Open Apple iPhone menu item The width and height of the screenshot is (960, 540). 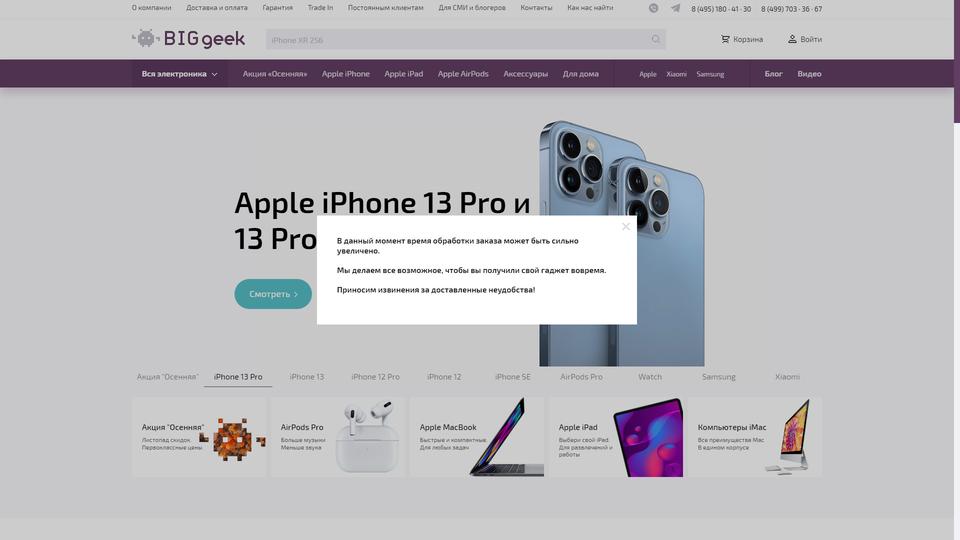click(x=346, y=73)
